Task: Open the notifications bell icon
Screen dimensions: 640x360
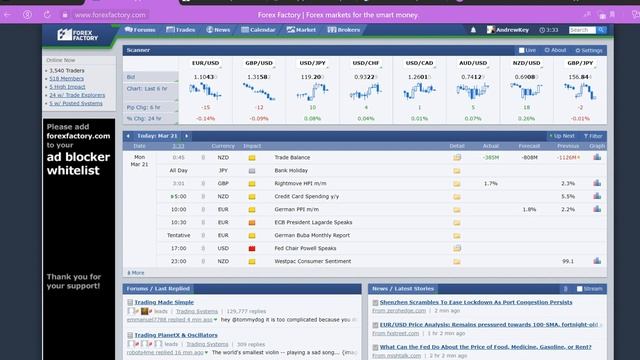Action: click(x=473, y=30)
